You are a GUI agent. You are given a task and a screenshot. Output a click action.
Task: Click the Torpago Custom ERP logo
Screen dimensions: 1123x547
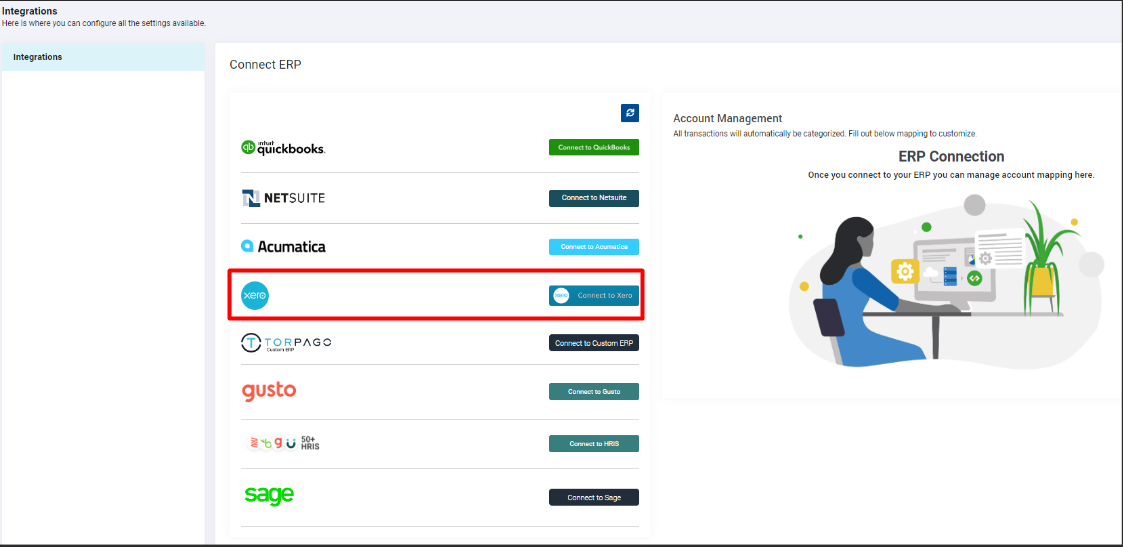[x=286, y=343]
